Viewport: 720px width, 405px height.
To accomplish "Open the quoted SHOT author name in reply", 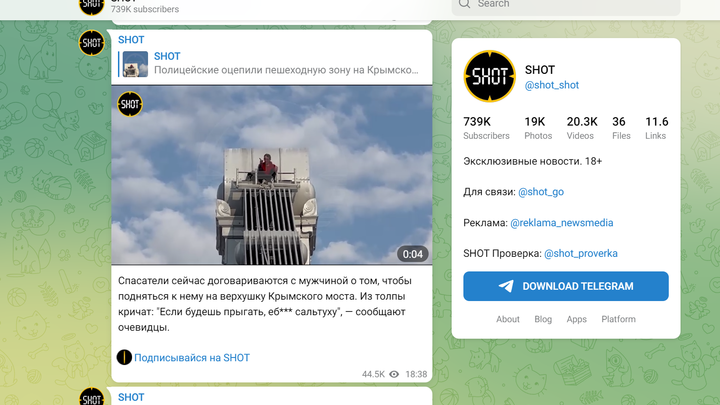I will tap(167, 56).
